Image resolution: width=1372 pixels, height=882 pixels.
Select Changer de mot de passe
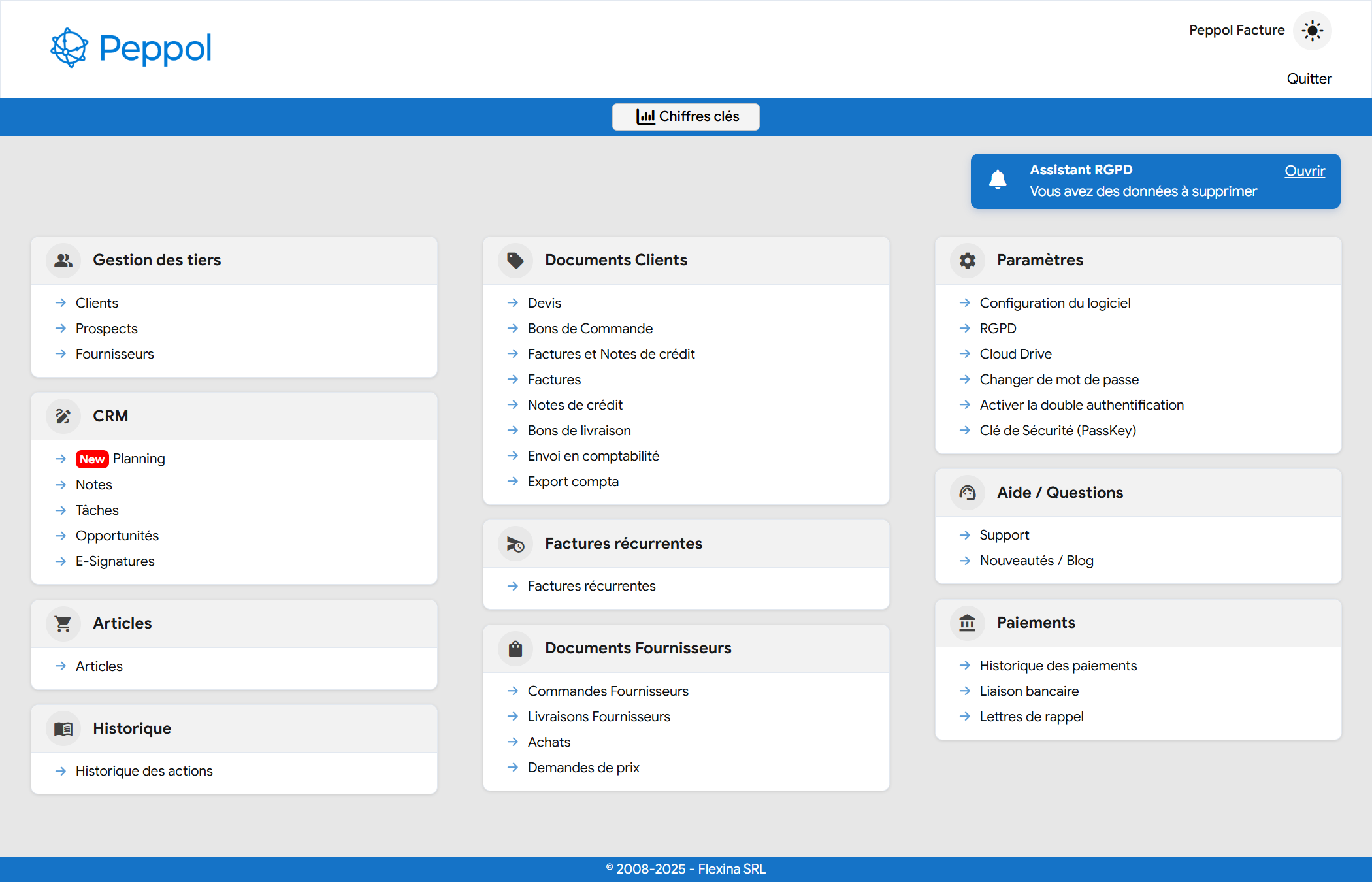coord(1059,380)
